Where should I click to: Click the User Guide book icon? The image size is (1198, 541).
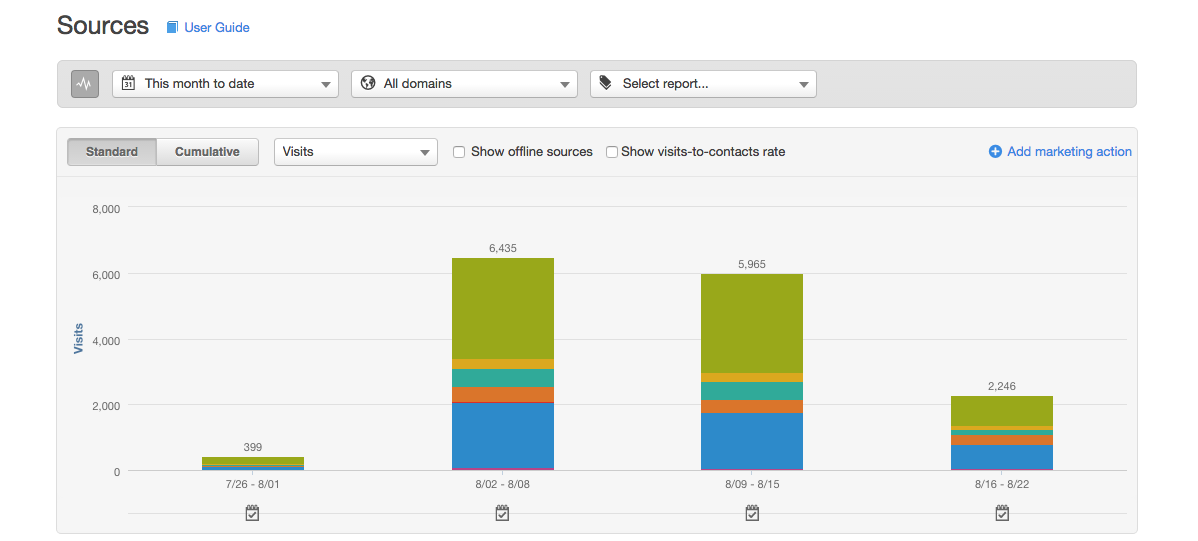[x=172, y=28]
